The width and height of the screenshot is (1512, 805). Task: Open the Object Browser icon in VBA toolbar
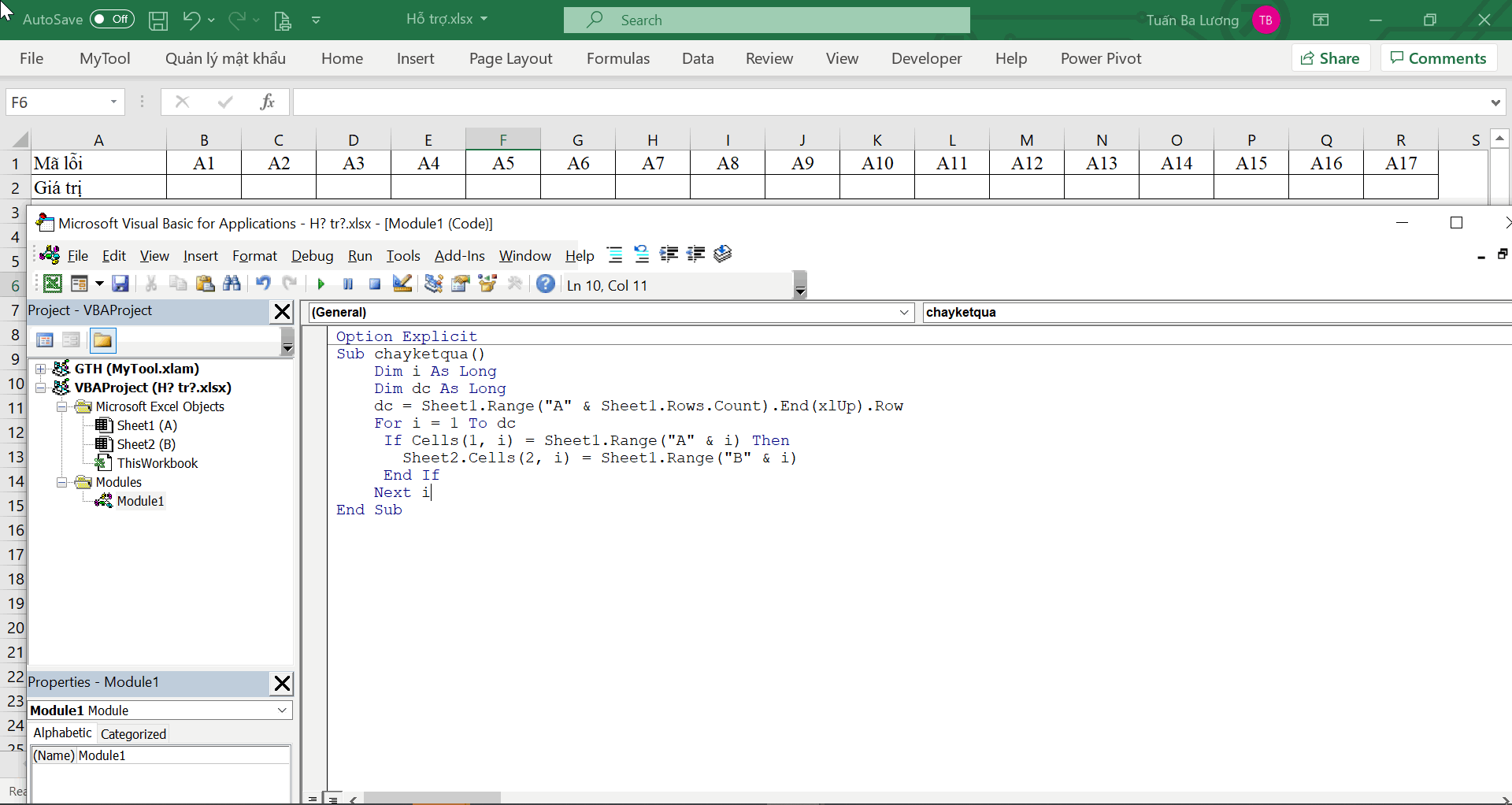[487, 284]
